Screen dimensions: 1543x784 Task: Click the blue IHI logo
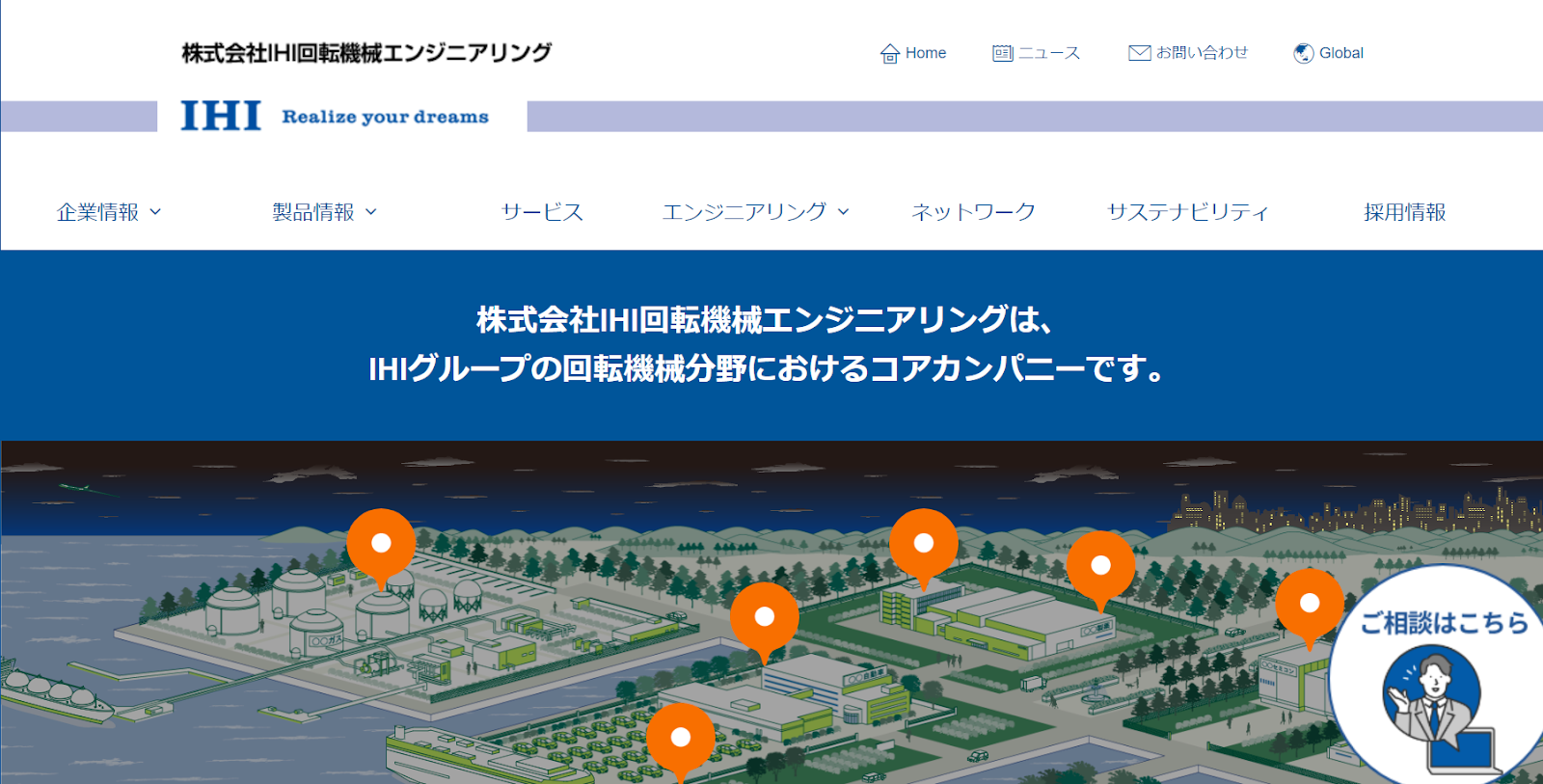tap(221, 116)
